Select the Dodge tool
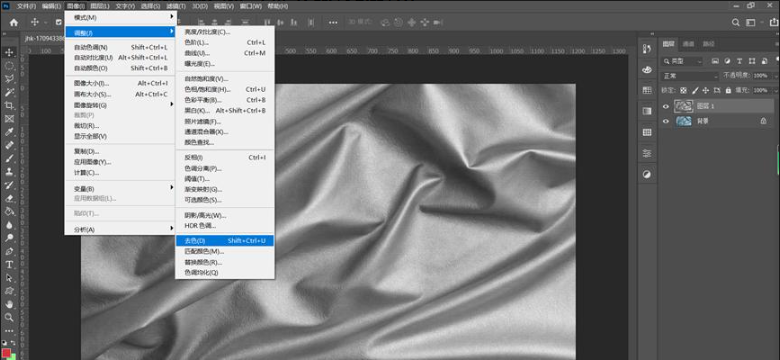The image size is (780, 360). tap(9, 238)
